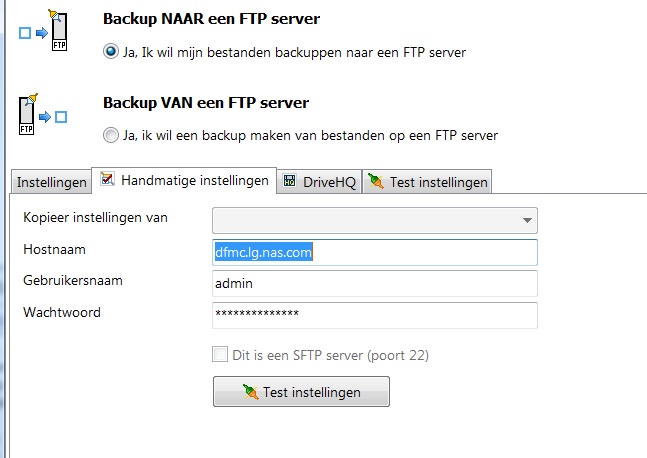Click the Backup NAAR FTP server icon
The image size is (647, 458).
pyautogui.click(x=44, y=33)
